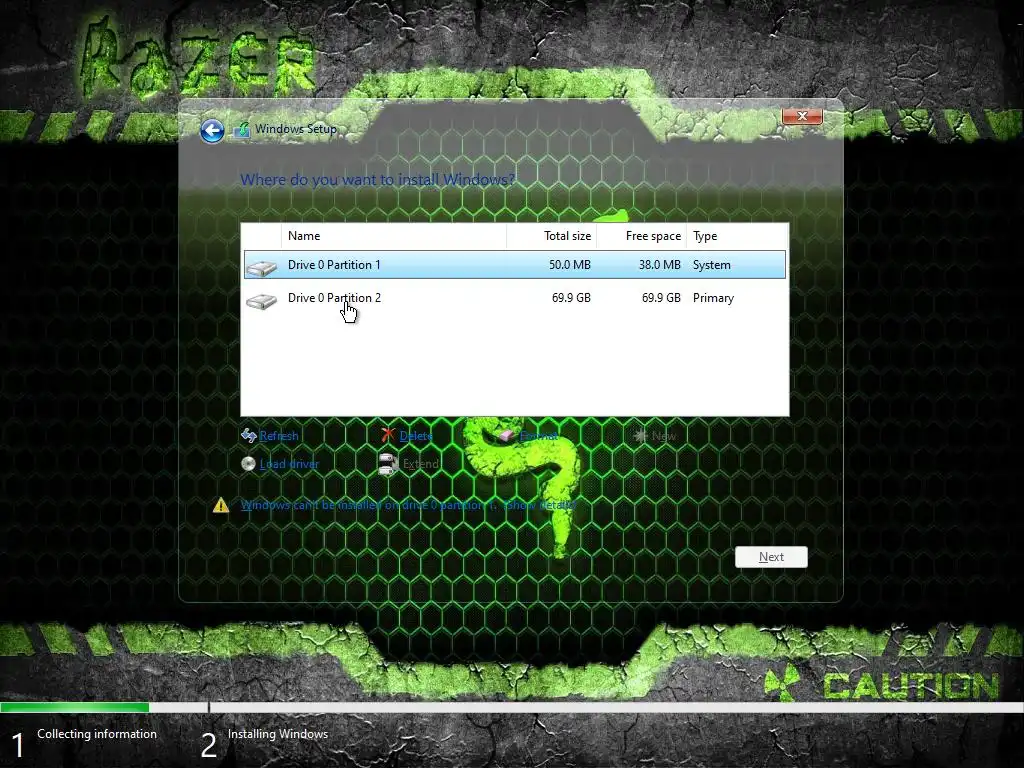Viewport: 1024px width, 768px height.
Task: Click the Next button
Action: (771, 557)
